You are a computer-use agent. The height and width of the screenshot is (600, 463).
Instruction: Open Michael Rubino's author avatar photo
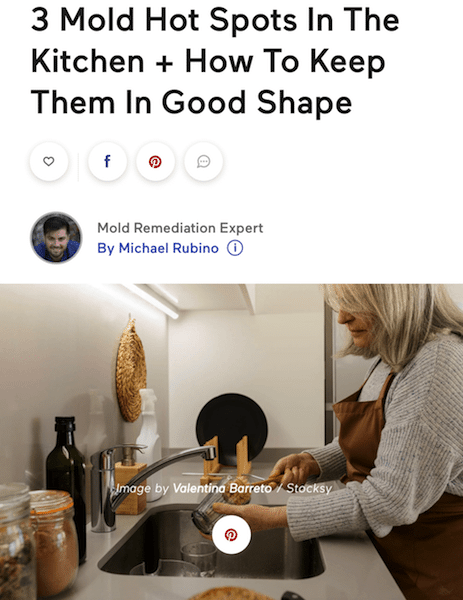click(x=56, y=237)
